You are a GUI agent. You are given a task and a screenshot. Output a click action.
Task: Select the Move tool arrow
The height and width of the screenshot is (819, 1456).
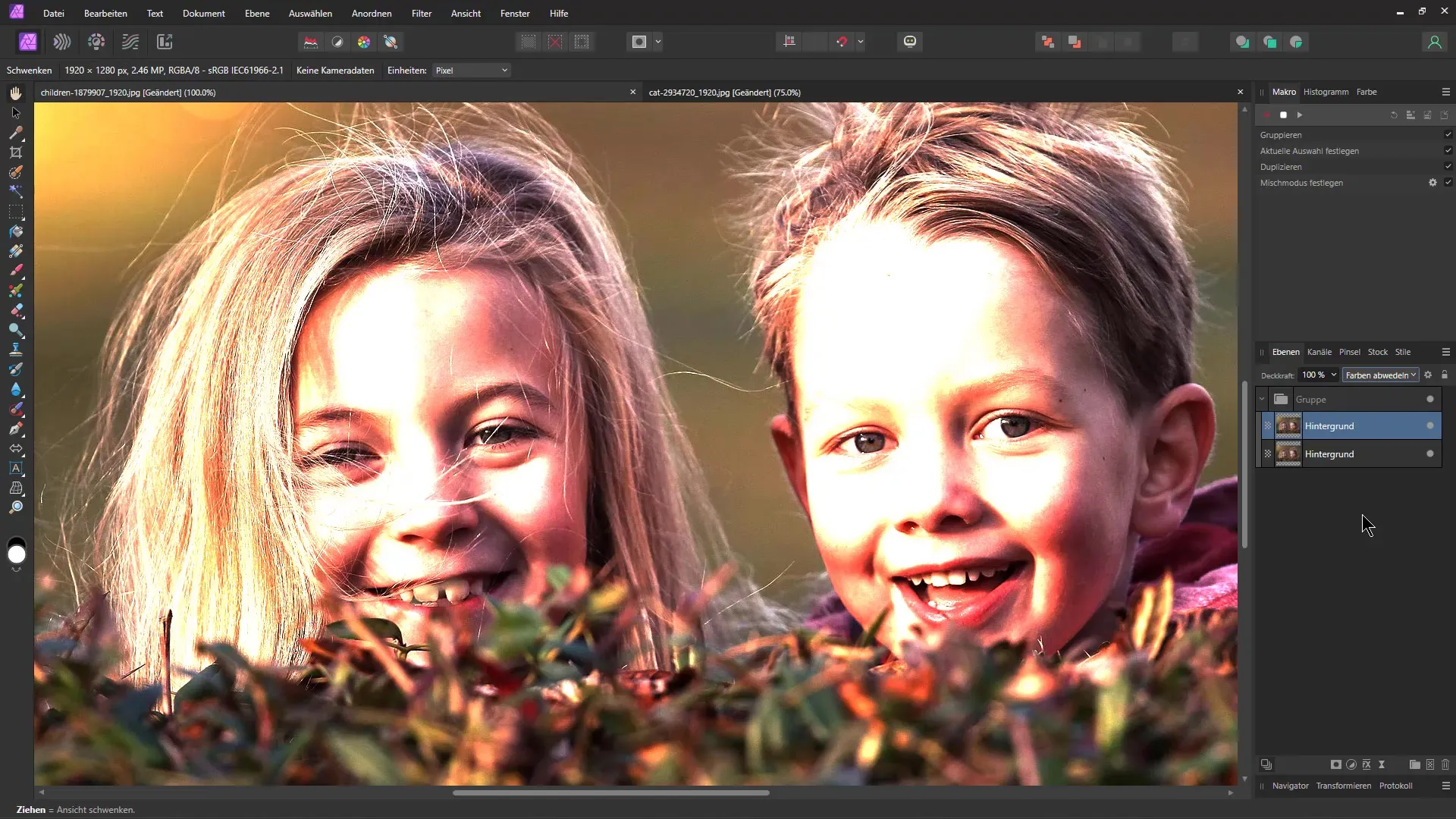(x=16, y=113)
